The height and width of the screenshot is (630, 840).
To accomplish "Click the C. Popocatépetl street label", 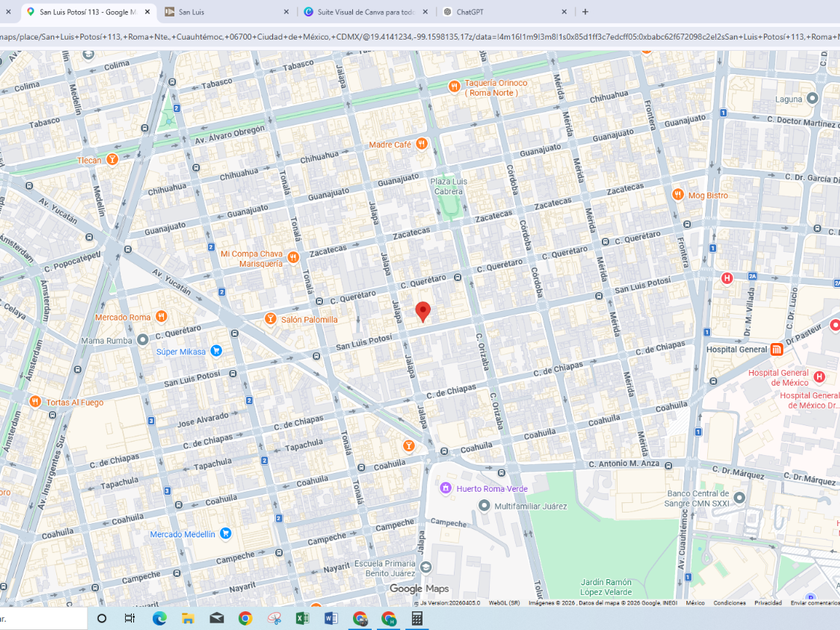I will (x=72, y=261).
